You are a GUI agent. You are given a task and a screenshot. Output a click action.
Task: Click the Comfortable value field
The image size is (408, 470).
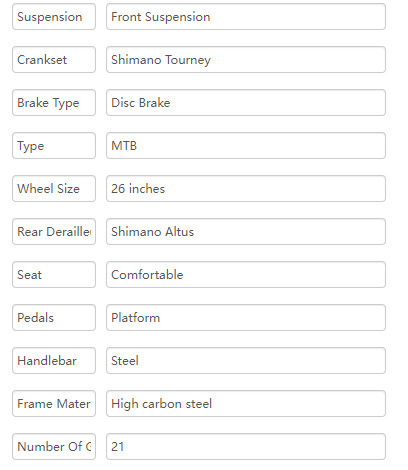246,275
